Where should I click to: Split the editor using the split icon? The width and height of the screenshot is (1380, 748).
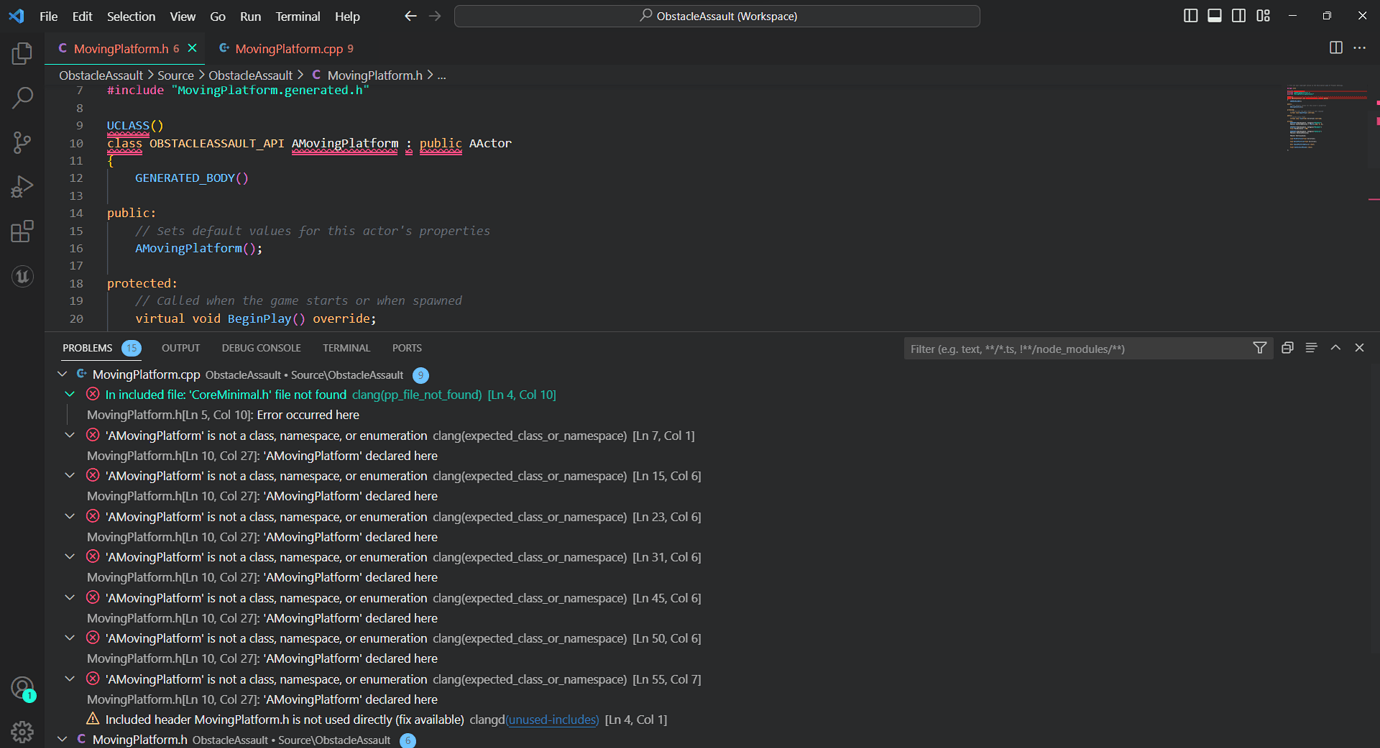(1334, 47)
